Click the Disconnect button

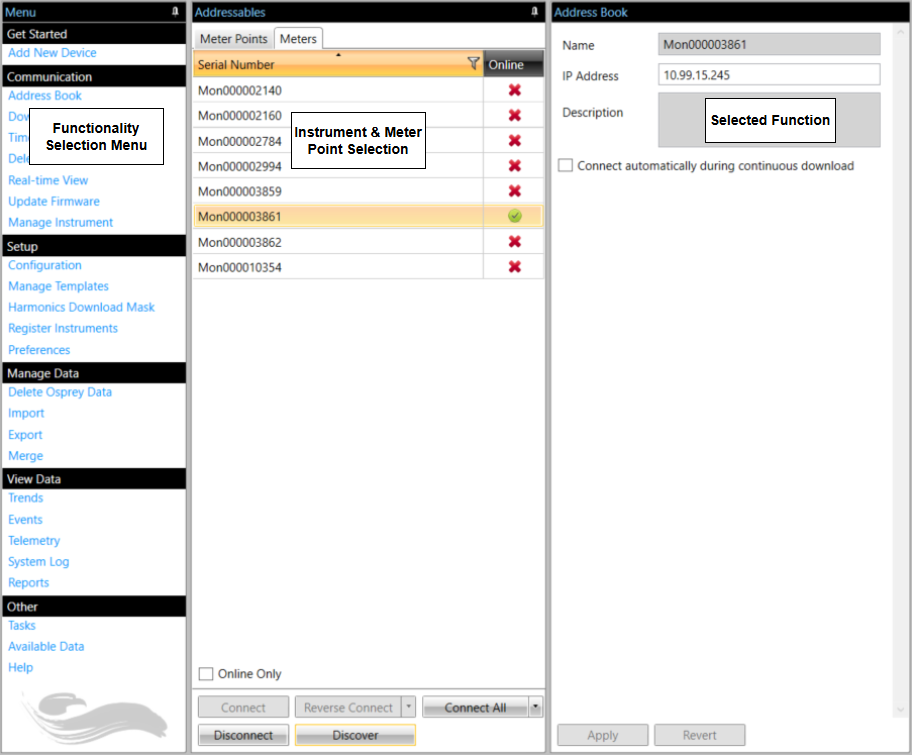click(243, 735)
